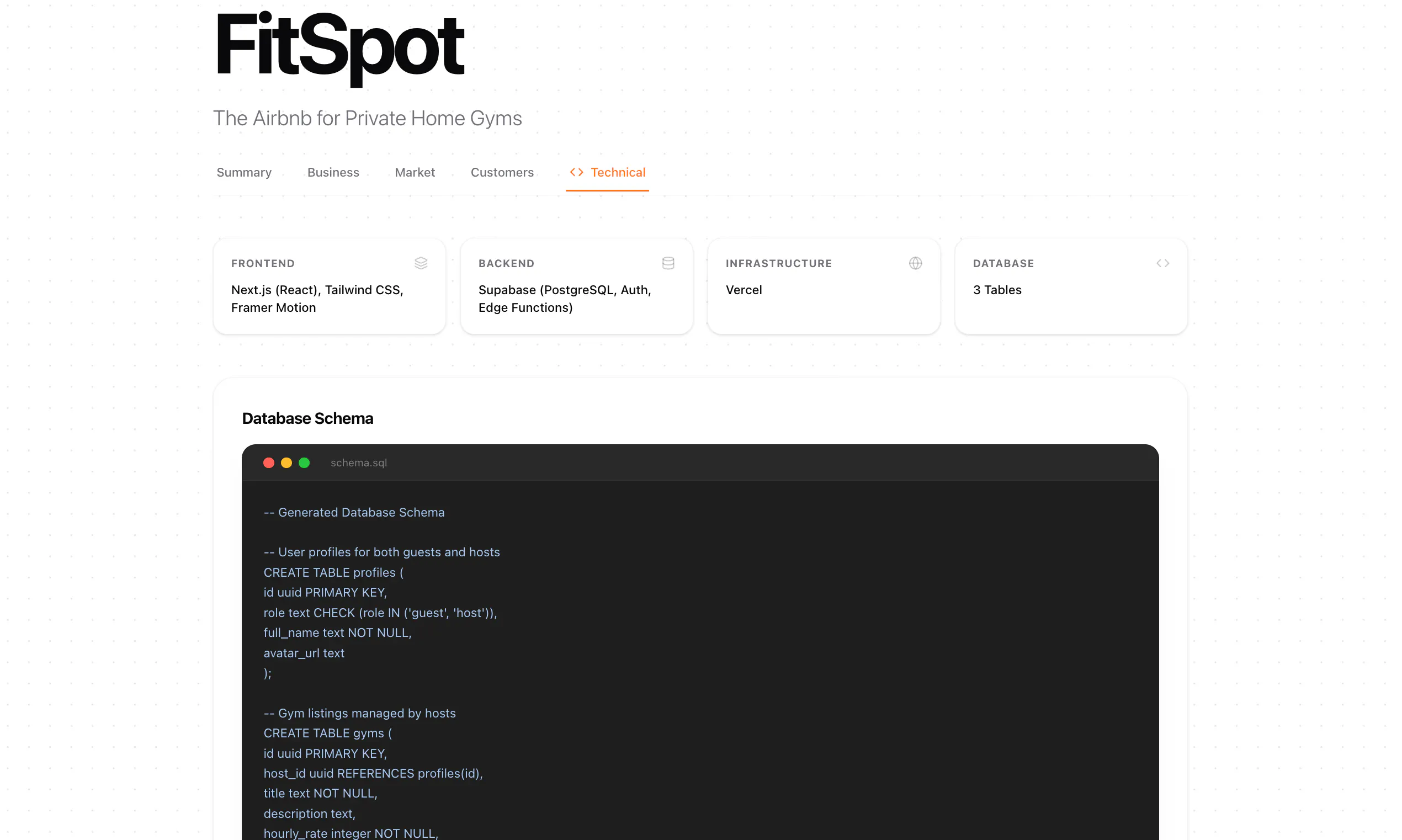
Task: Click "Supabase (PostgreSQL, Auth, Edge Functions)" text
Action: (565, 299)
